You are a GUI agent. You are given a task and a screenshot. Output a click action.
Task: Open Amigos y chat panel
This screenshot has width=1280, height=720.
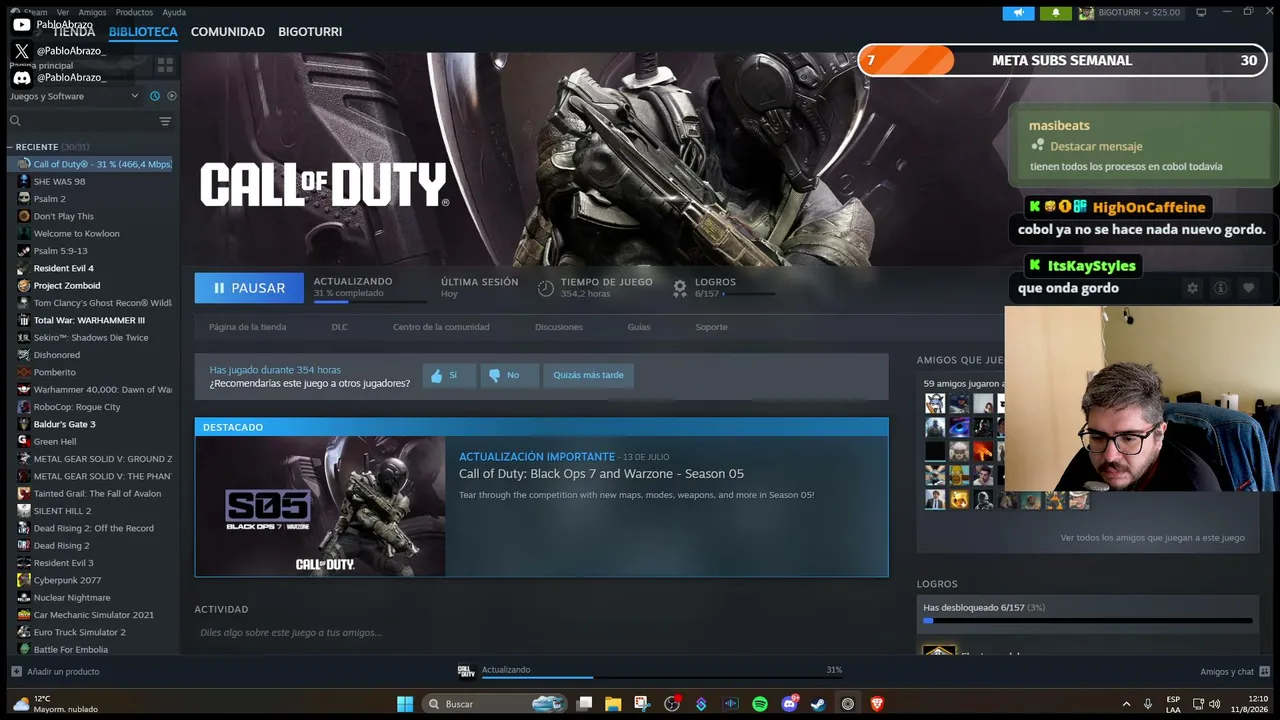click(x=1235, y=672)
